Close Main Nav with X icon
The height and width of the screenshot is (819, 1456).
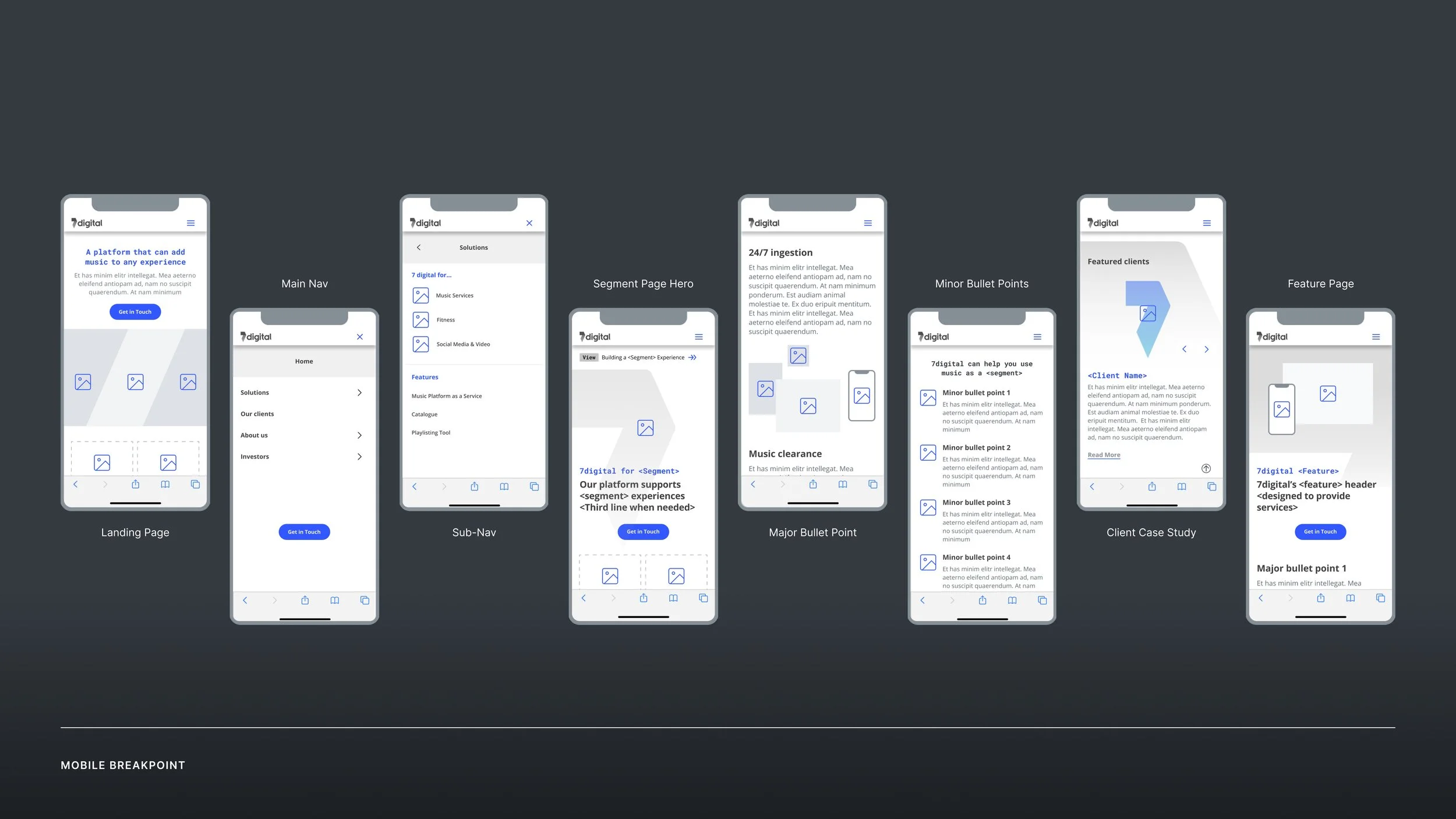[x=360, y=337]
